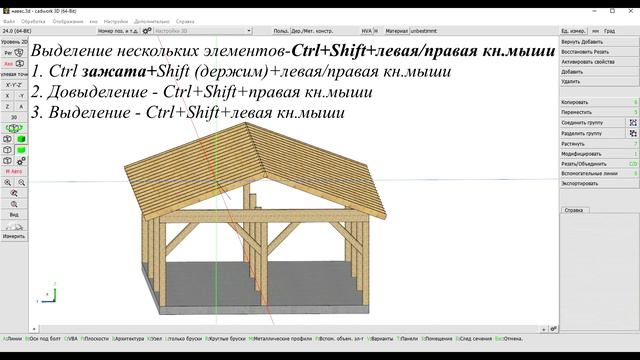
Task: Click gears icon at bottom right of viewport
Action: click(553, 329)
